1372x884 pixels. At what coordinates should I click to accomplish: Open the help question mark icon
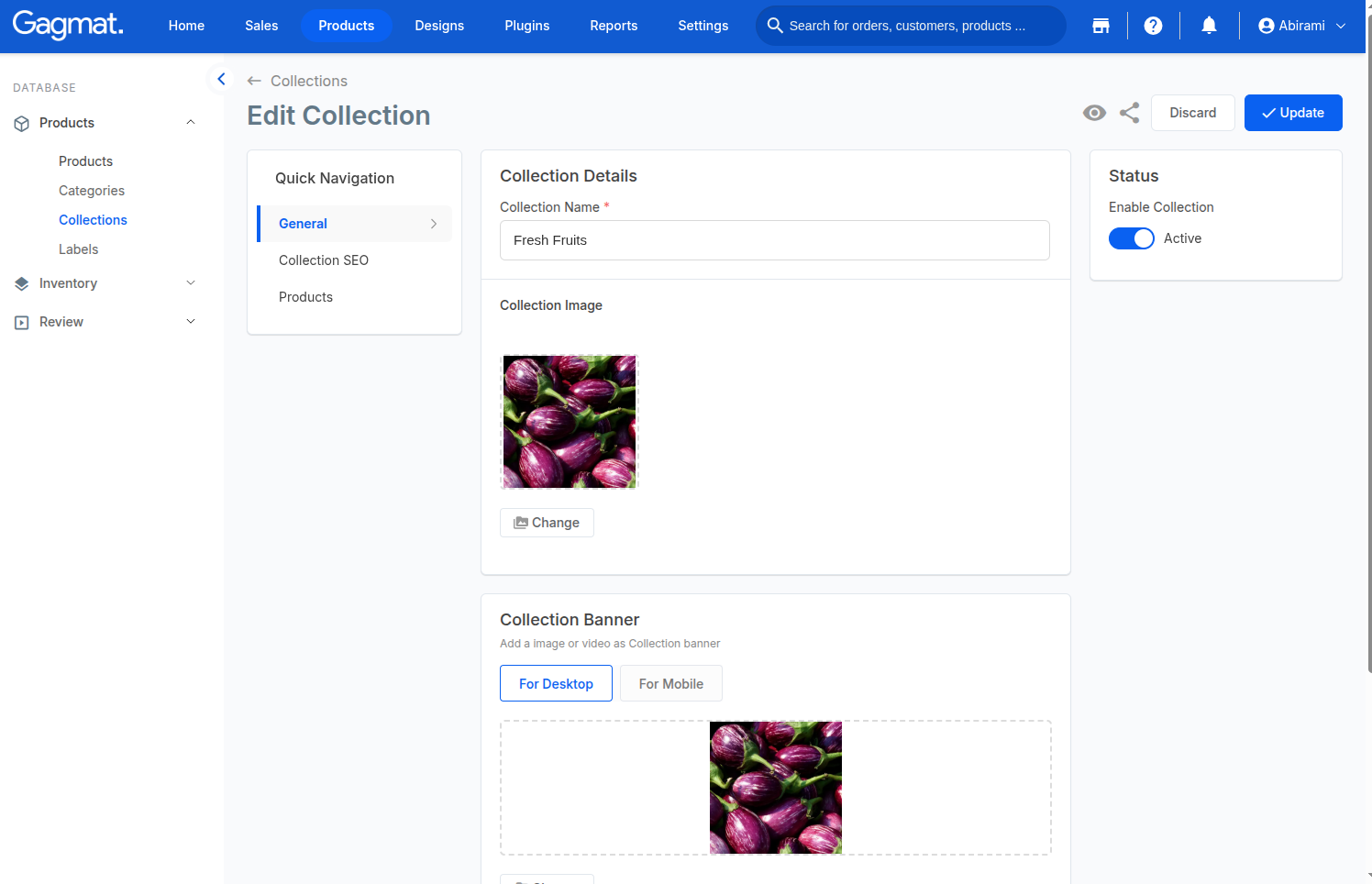[1154, 26]
